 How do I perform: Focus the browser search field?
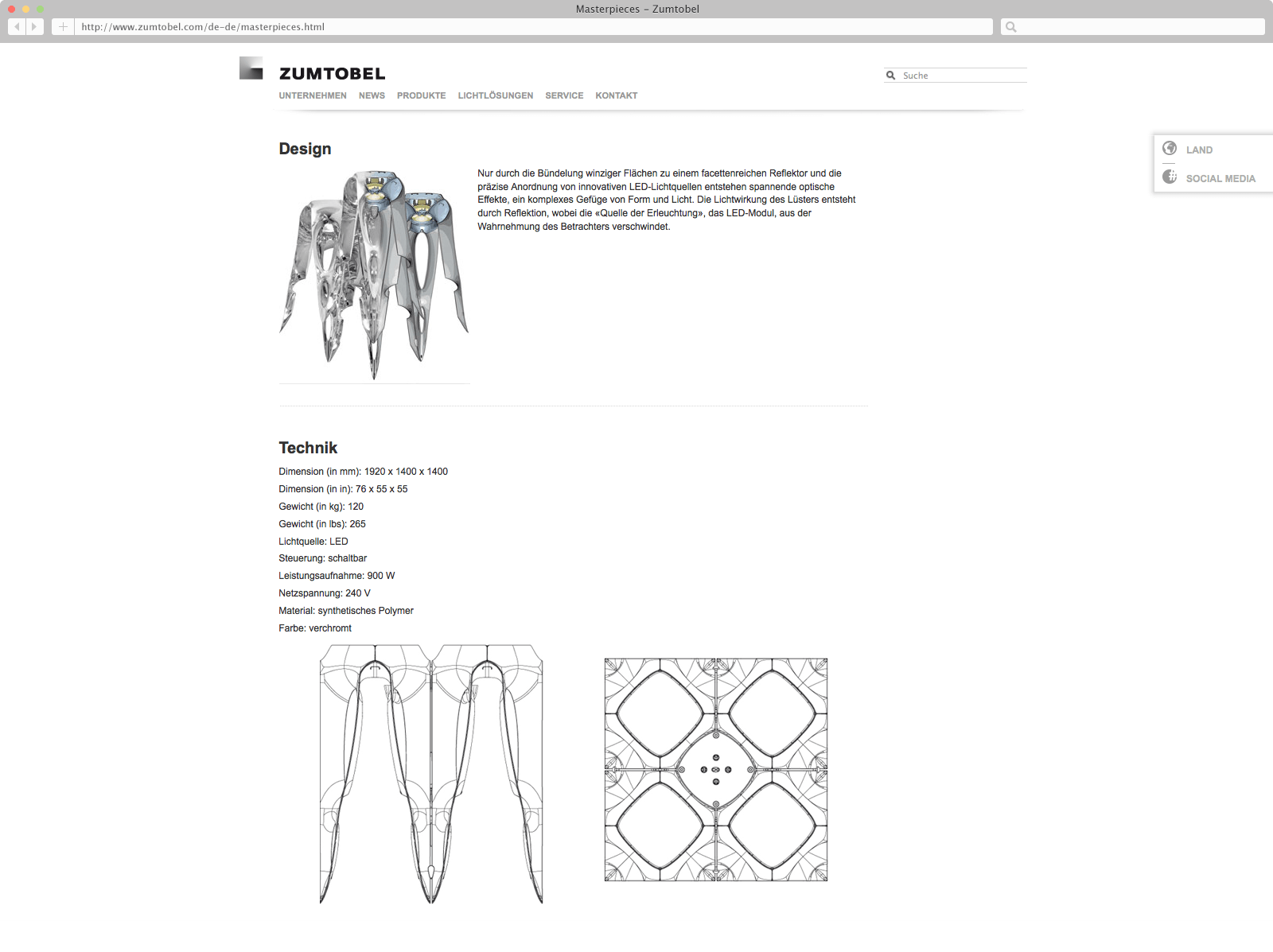1133,27
